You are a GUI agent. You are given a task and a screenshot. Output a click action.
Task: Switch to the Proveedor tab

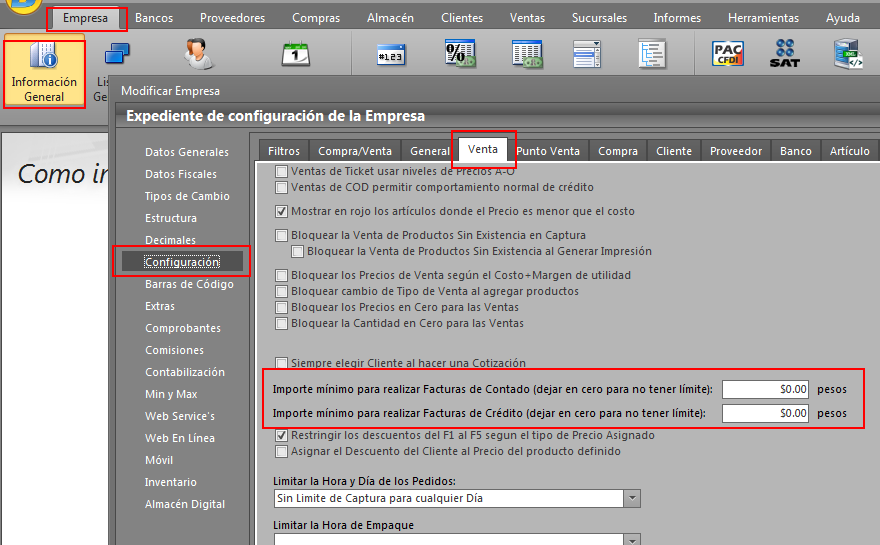click(x=736, y=151)
